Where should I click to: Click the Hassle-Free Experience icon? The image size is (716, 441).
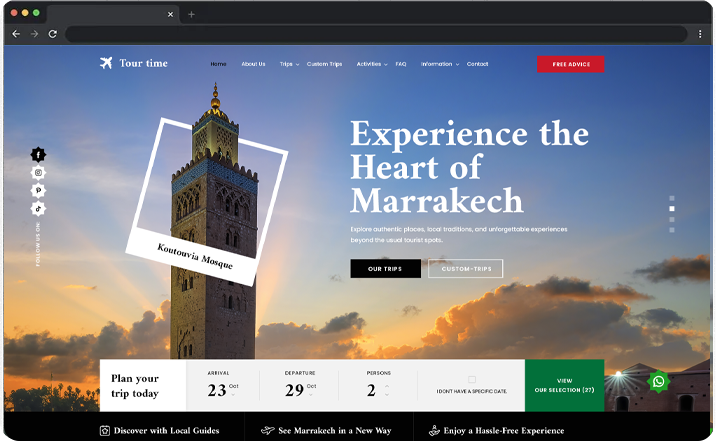pyautogui.click(x=434, y=430)
